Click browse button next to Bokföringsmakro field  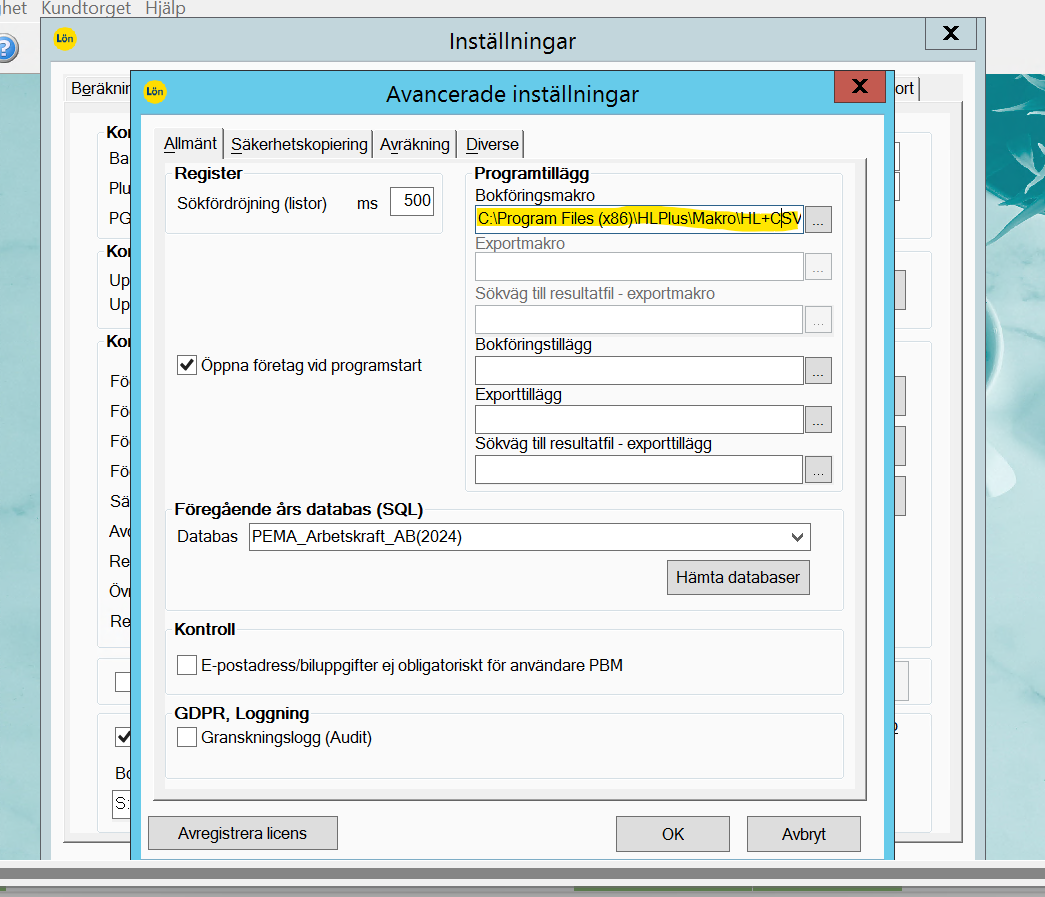pyautogui.click(x=818, y=220)
